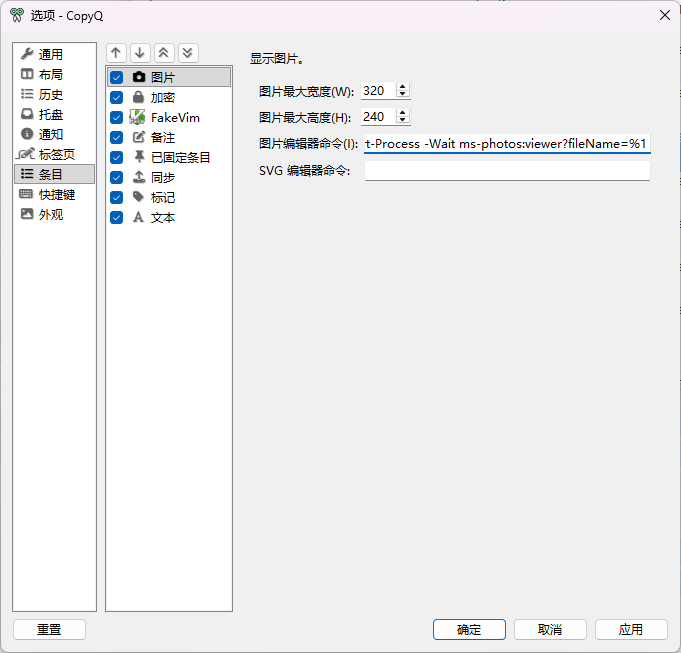The image size is (681, 653).
Task: Click the list icon for 历史
Action: (x=27, y=94)
